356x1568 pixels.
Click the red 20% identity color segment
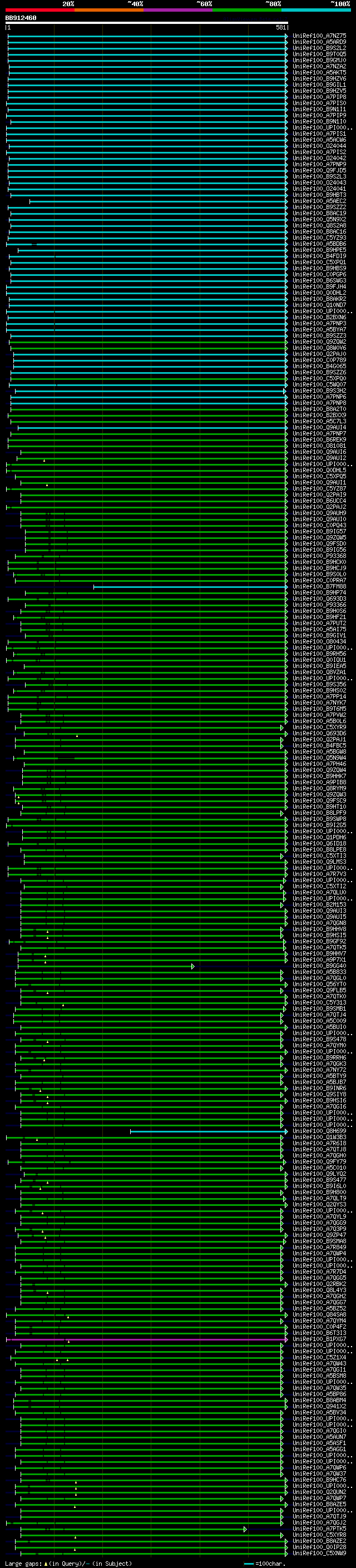(39, 10)
